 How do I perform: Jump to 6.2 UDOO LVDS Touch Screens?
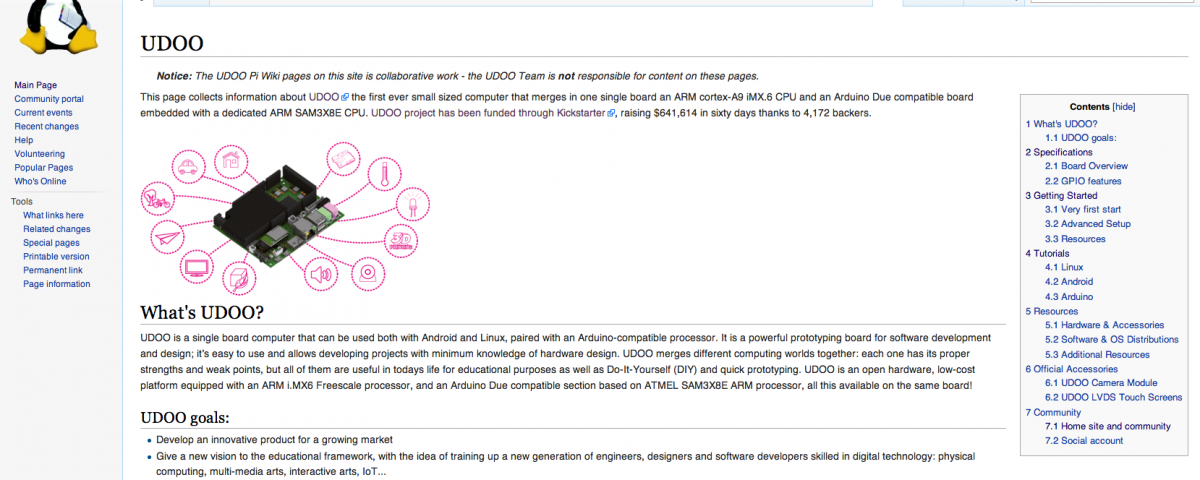pos(1114,397)
